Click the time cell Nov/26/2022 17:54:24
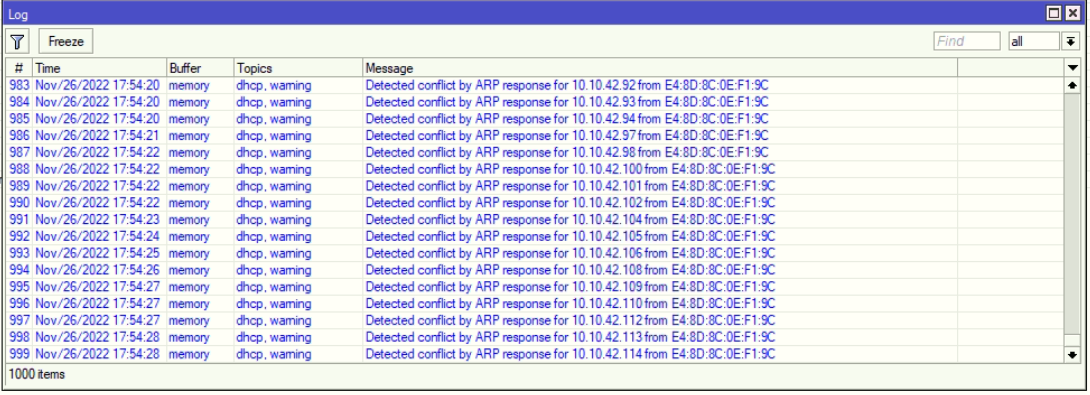The width and height of the screenshot is (1090, 395). pyautogui.click(x=97, y=236)
